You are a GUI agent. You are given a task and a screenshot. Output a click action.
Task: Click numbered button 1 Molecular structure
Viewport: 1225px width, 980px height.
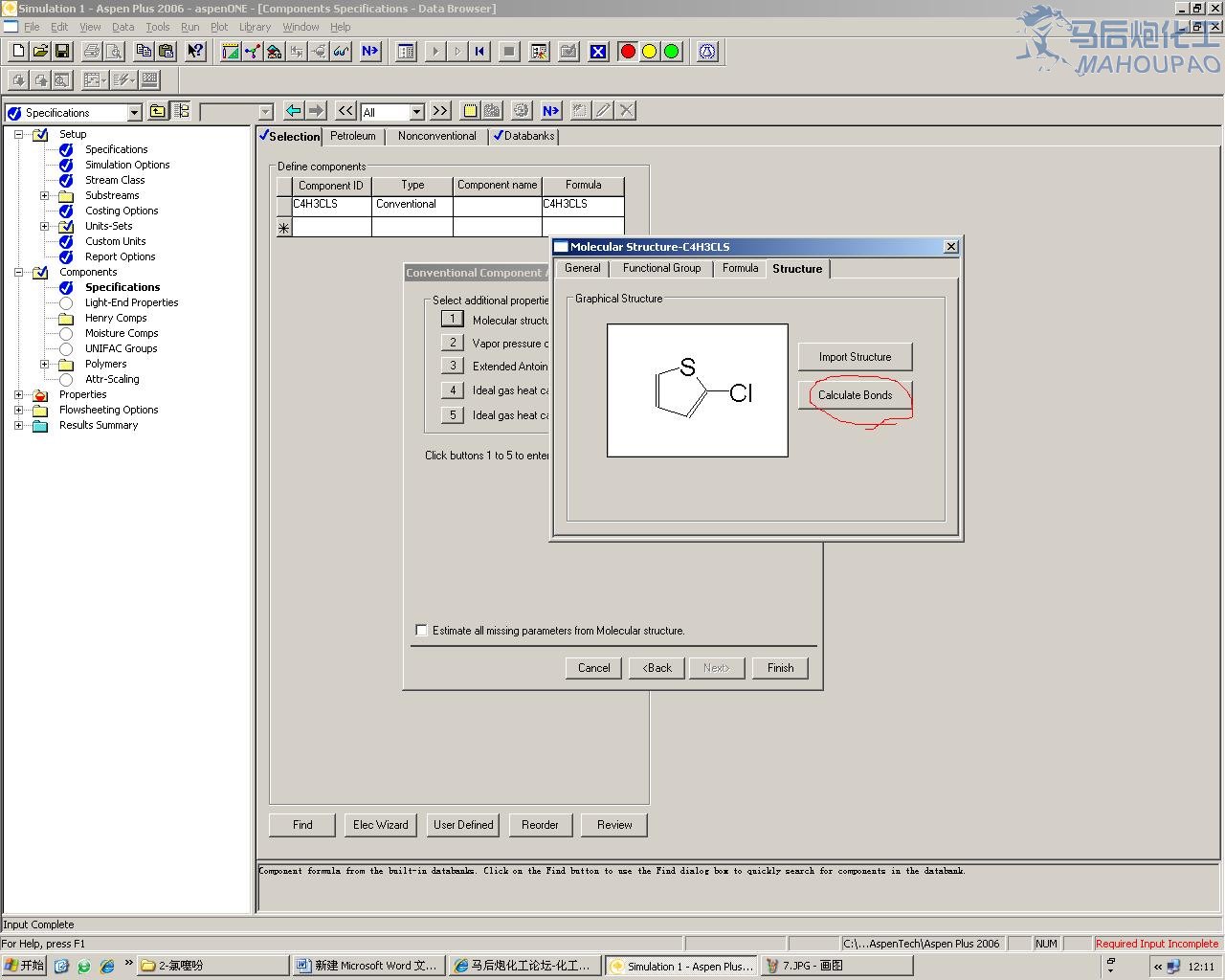coord(453,319)
